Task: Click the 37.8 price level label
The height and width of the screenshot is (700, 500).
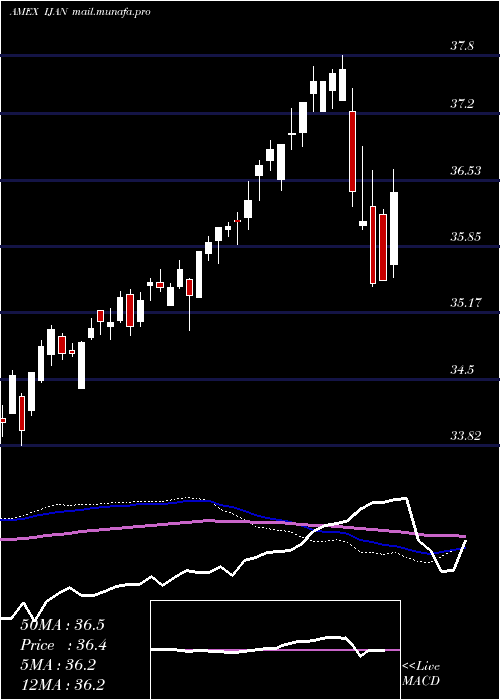Action: coord(462,46)
